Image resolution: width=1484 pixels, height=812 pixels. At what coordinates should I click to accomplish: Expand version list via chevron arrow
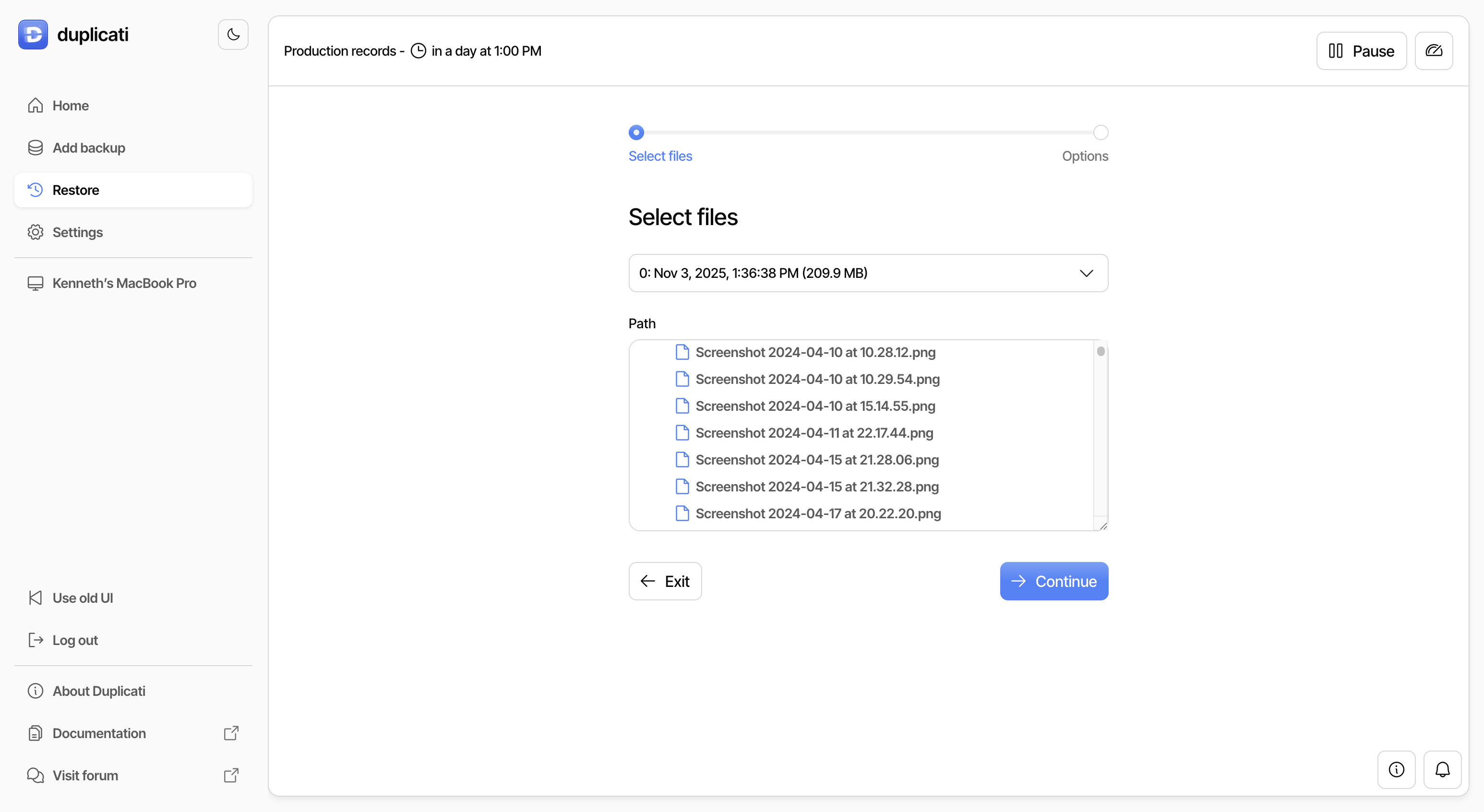tap(1086, 273)
